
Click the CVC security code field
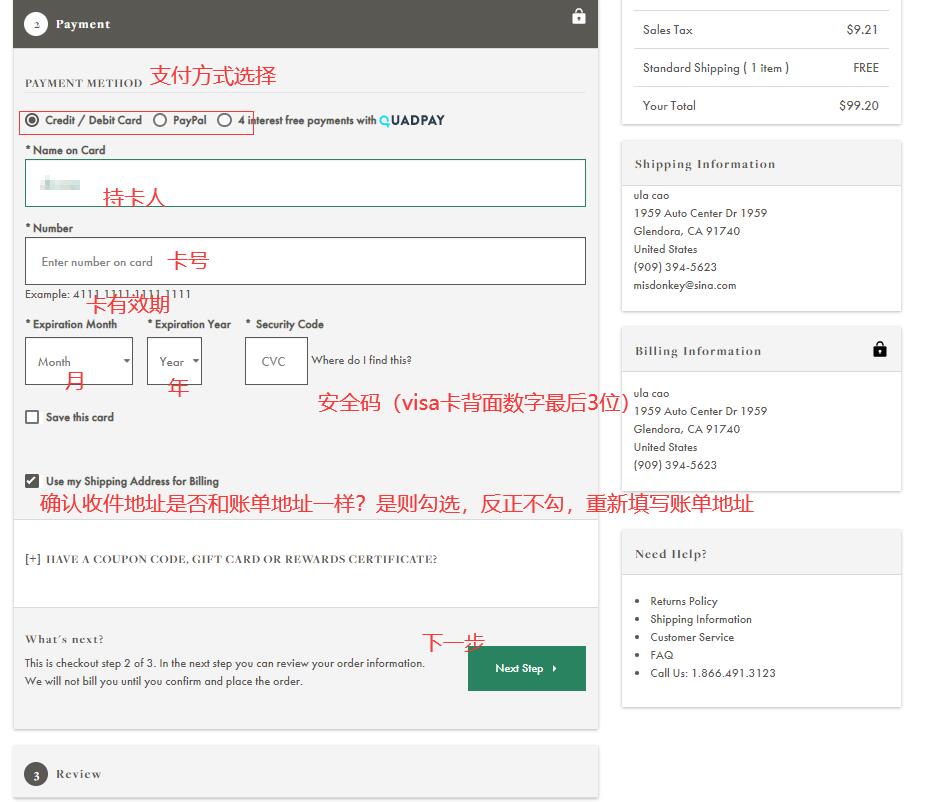(x=273, y=362)
